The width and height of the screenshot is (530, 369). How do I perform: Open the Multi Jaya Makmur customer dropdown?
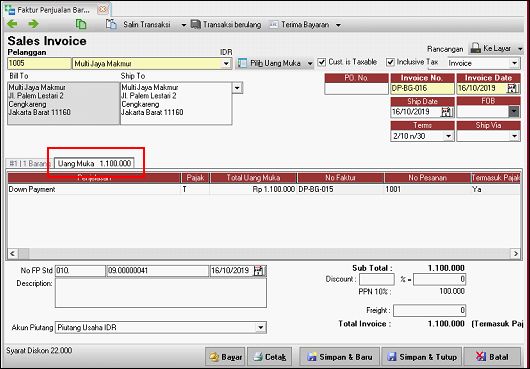[x=226, y=64]
